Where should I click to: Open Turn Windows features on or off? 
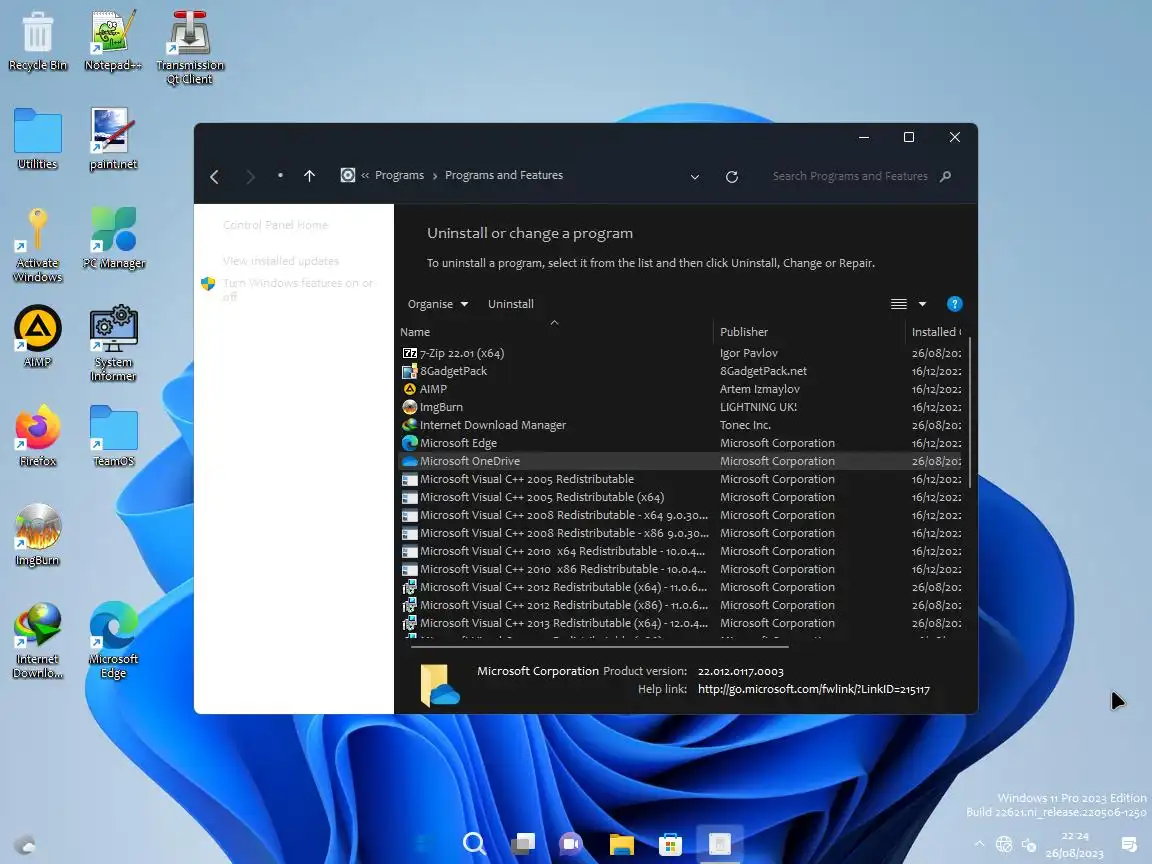click(298, 289)
